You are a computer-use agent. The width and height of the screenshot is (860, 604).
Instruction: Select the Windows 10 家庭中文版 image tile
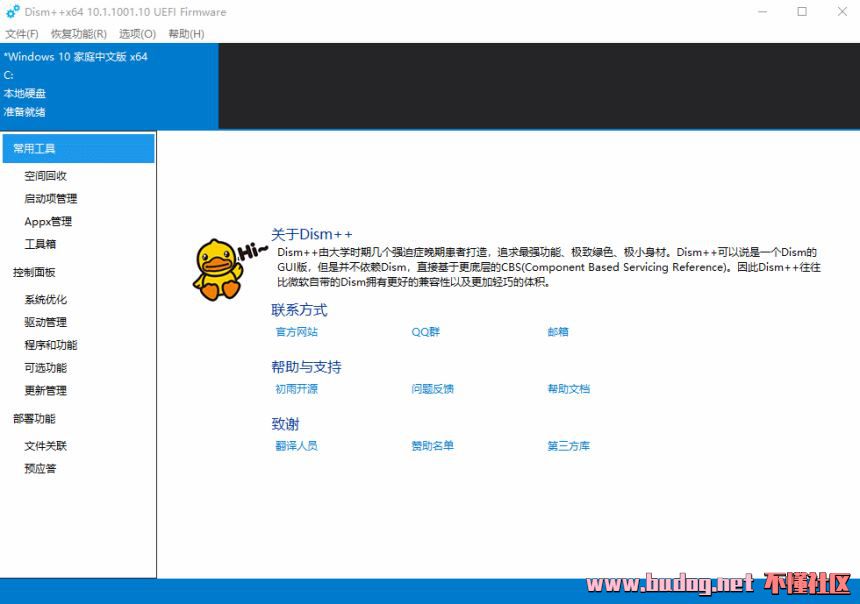(108, 85)
